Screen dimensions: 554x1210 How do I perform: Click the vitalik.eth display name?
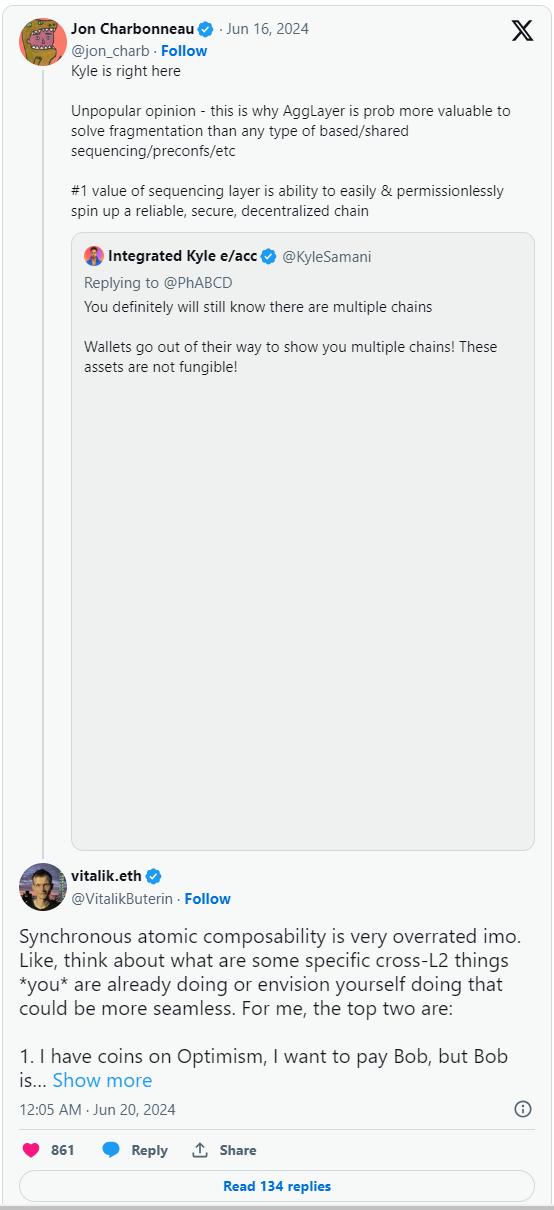click(107, 876)
